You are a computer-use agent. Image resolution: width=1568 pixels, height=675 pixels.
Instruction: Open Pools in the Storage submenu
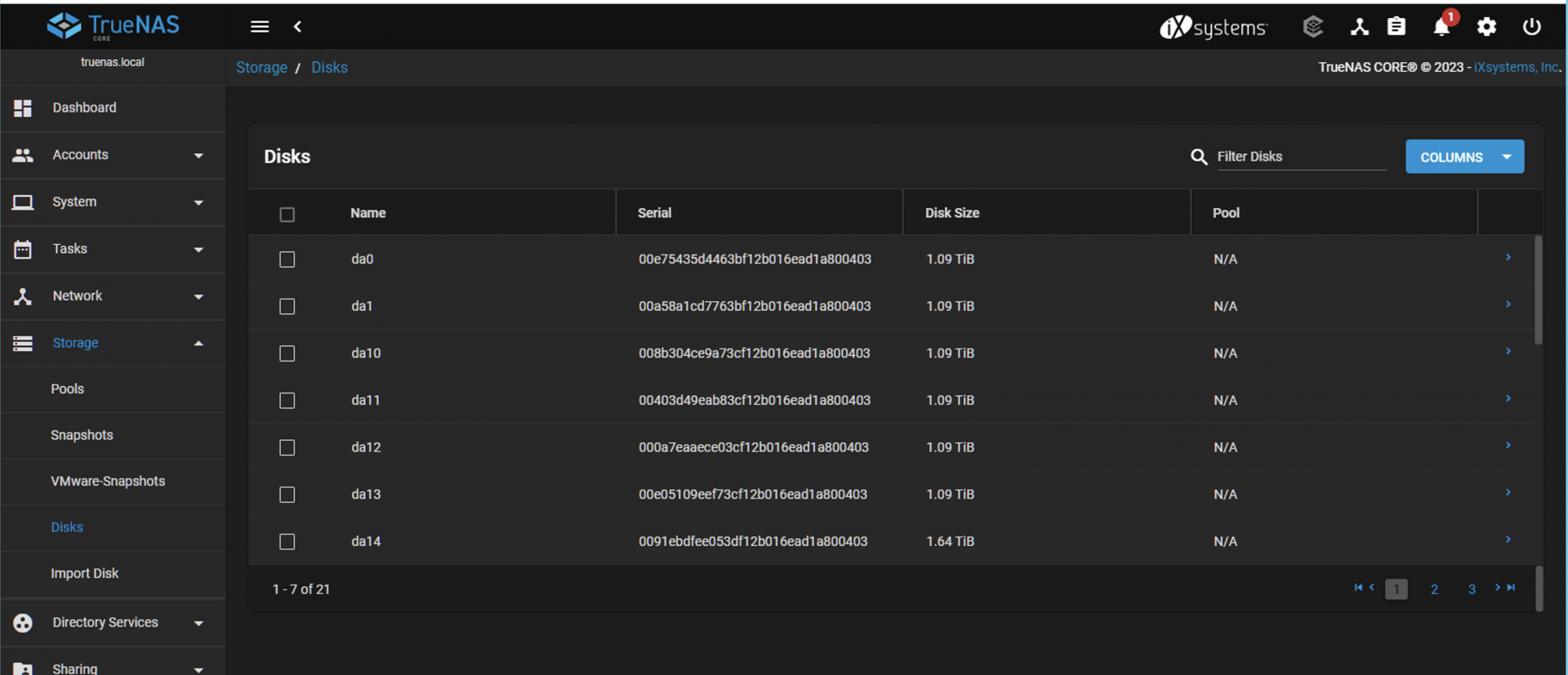68,389
